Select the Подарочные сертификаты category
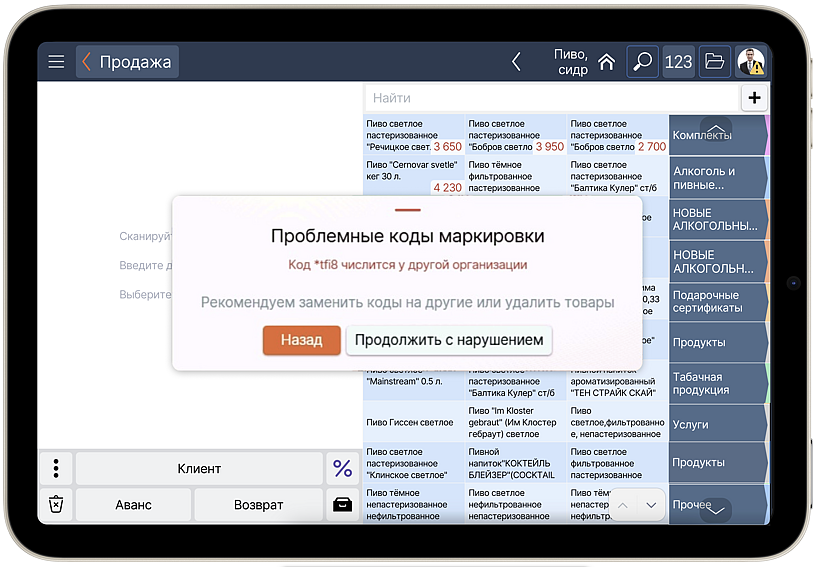The width and height of the screenshot is (816, 567). coord(716,302)
